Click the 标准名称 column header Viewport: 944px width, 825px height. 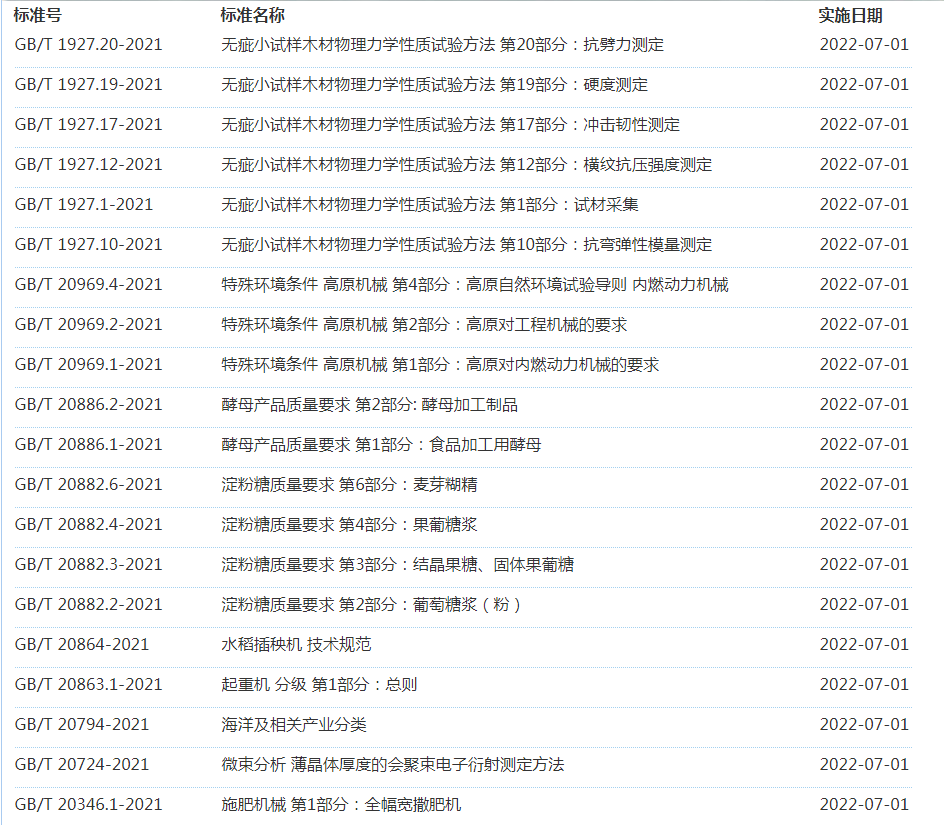[252, 15]
